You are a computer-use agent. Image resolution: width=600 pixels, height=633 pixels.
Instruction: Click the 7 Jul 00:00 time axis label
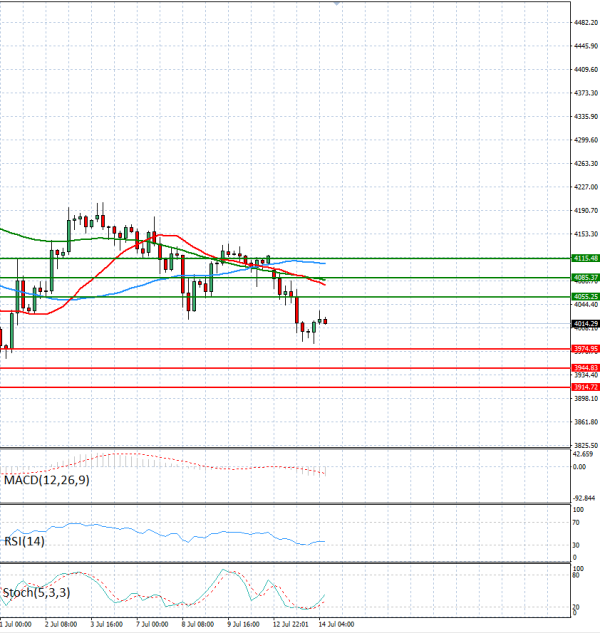(152, 624)
